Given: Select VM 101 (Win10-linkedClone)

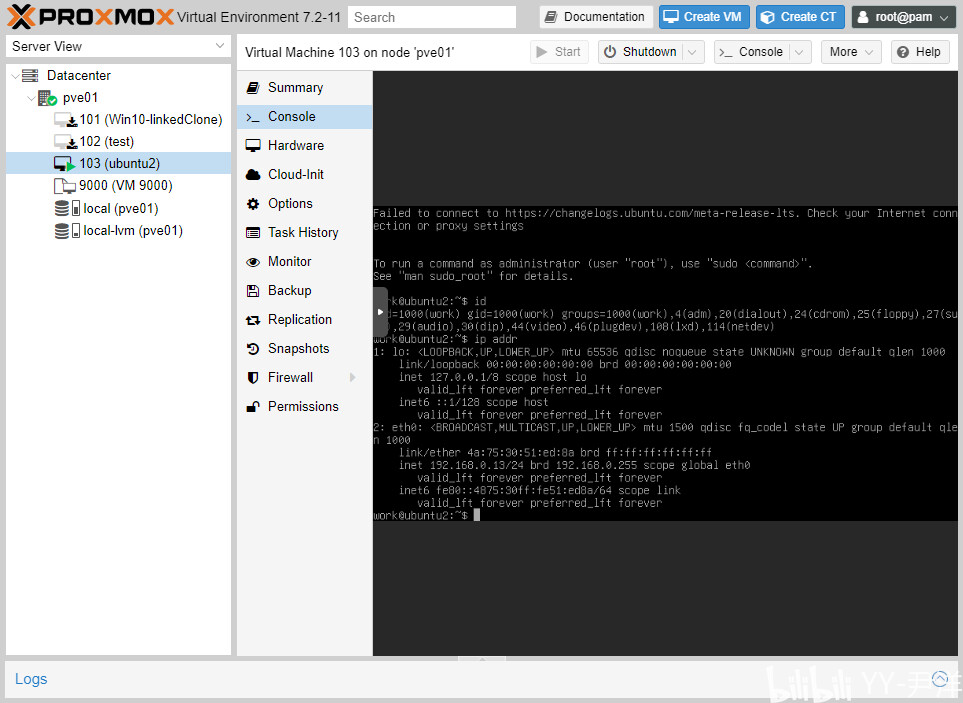Looking at the screenshot, I should [x=150, y=119].
